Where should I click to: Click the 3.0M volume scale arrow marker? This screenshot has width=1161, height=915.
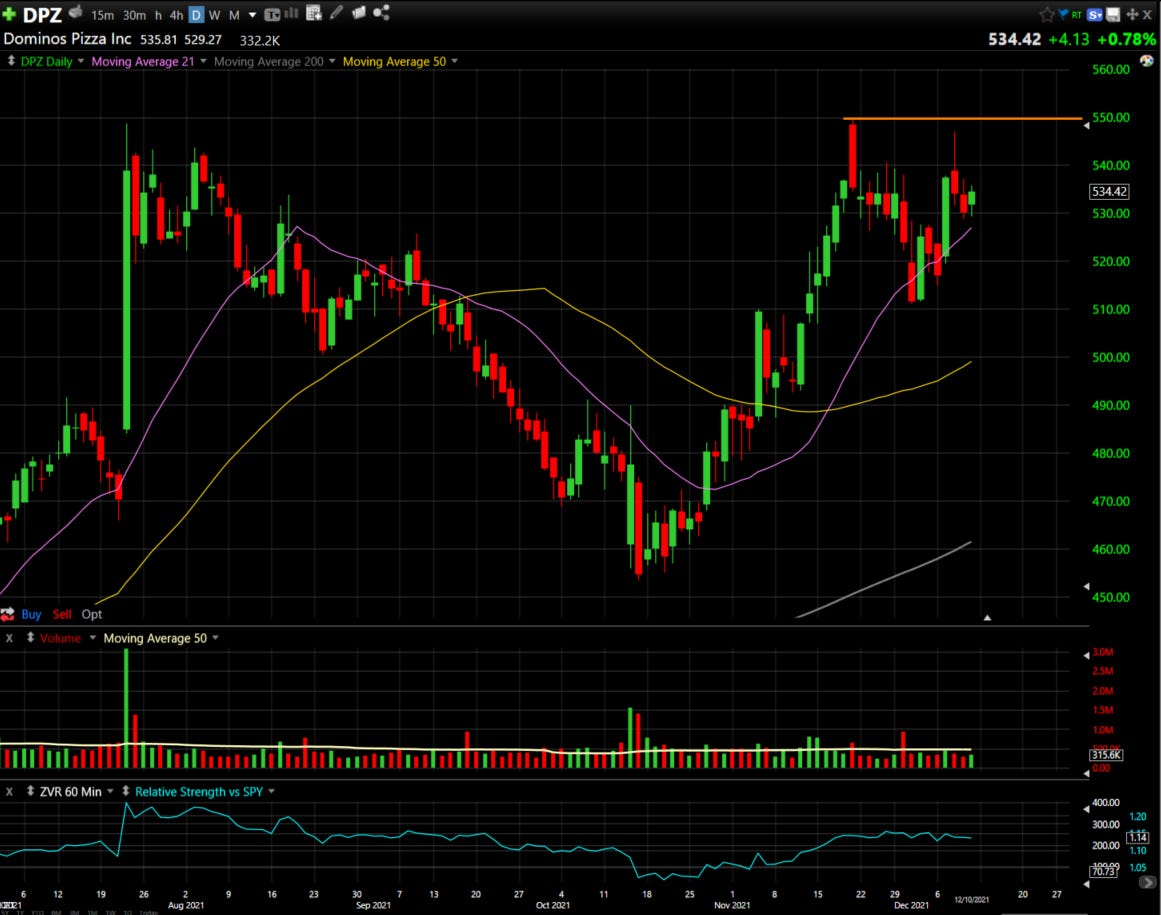coord(1086,655)
